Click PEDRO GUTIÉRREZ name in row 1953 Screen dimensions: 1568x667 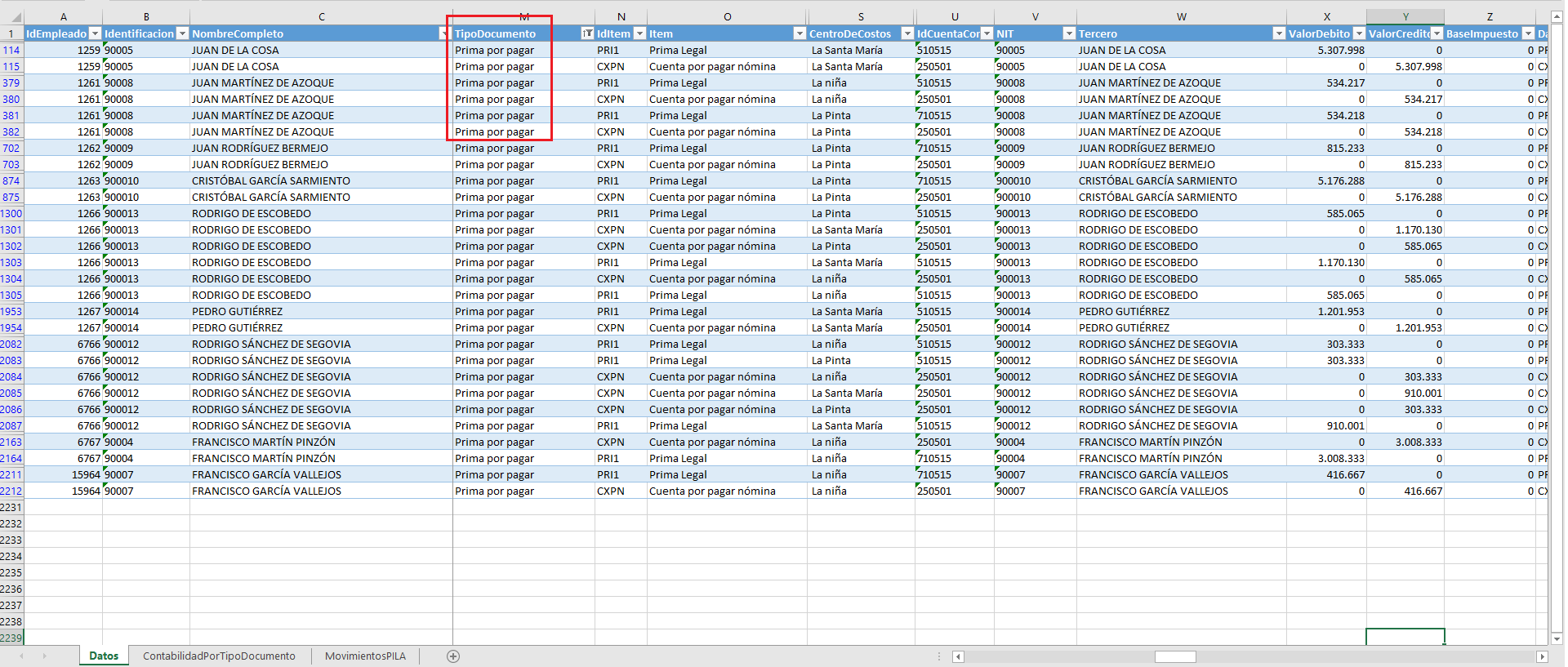click(x=237, y=311)
